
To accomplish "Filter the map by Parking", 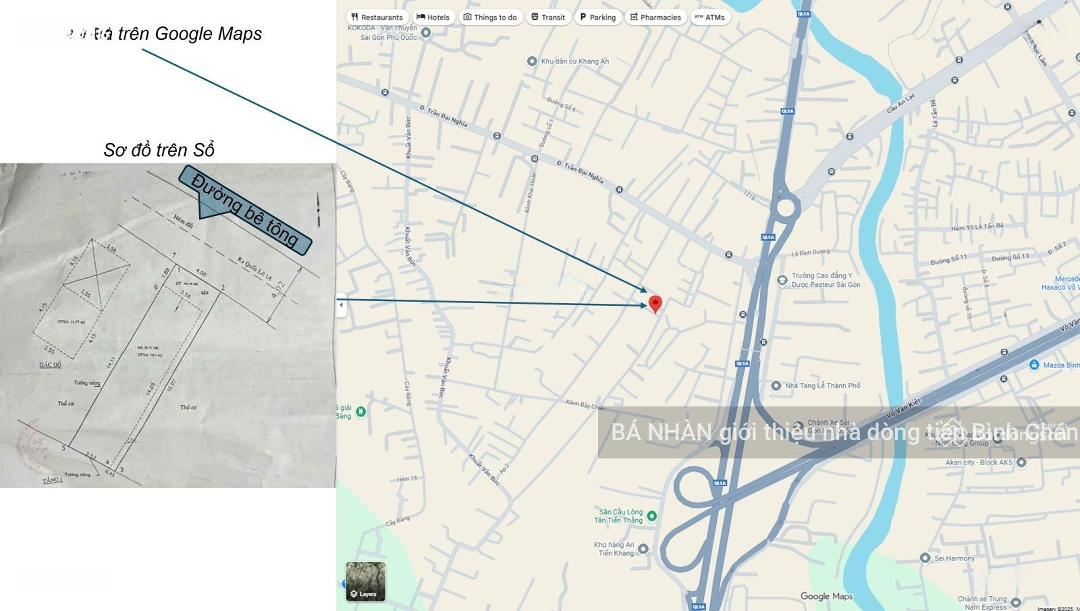I will tap(597, 17).
